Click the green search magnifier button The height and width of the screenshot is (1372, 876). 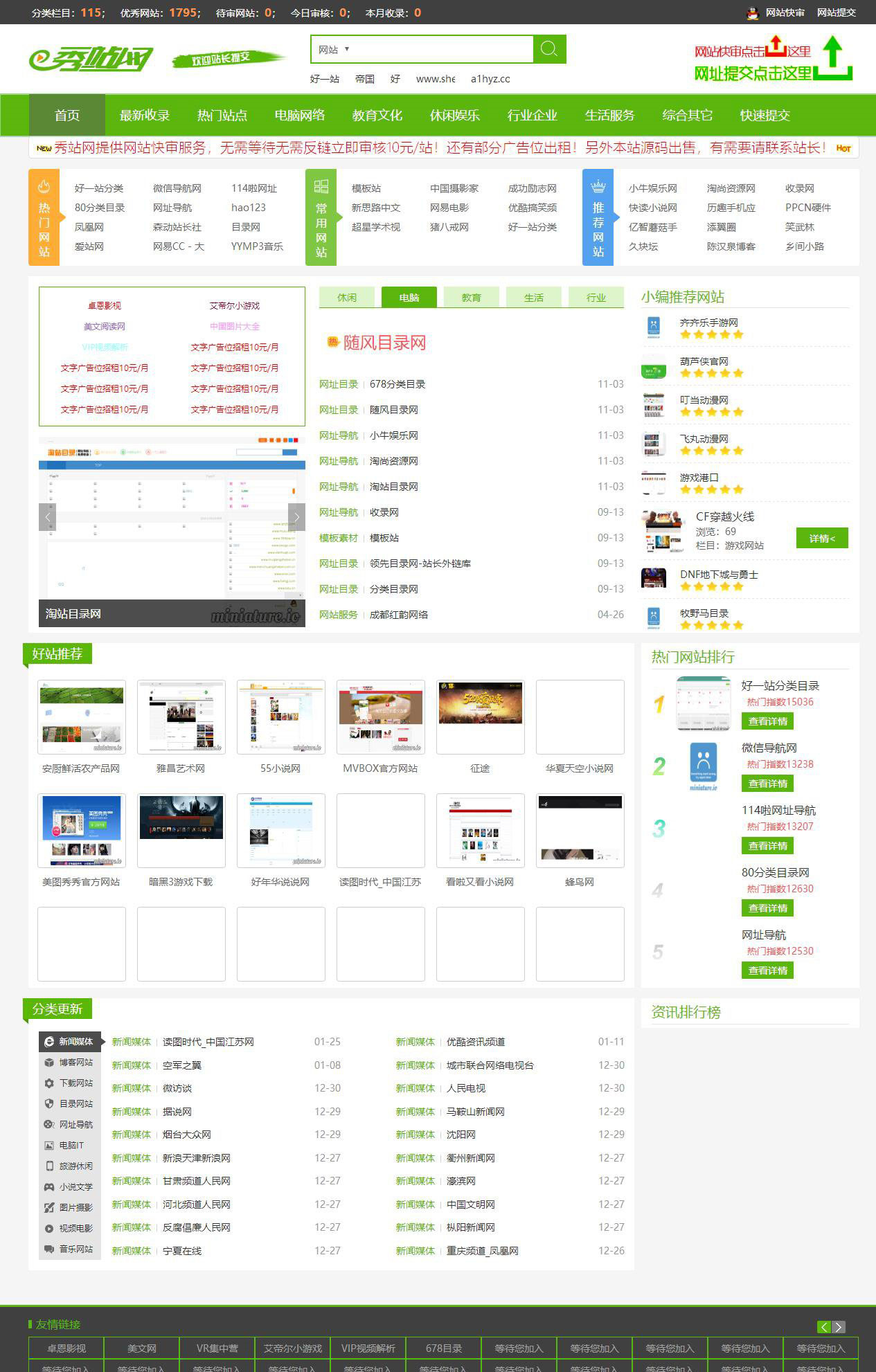pyautogui.click(x=549, y=49)
